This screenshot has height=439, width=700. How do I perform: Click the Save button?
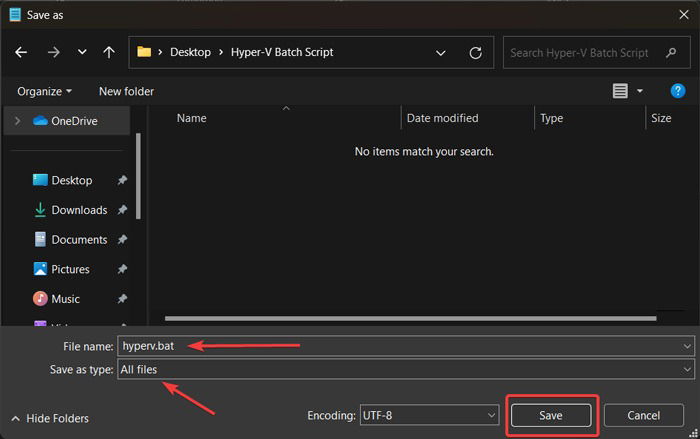pyautogui.click(x=551, y=415)
